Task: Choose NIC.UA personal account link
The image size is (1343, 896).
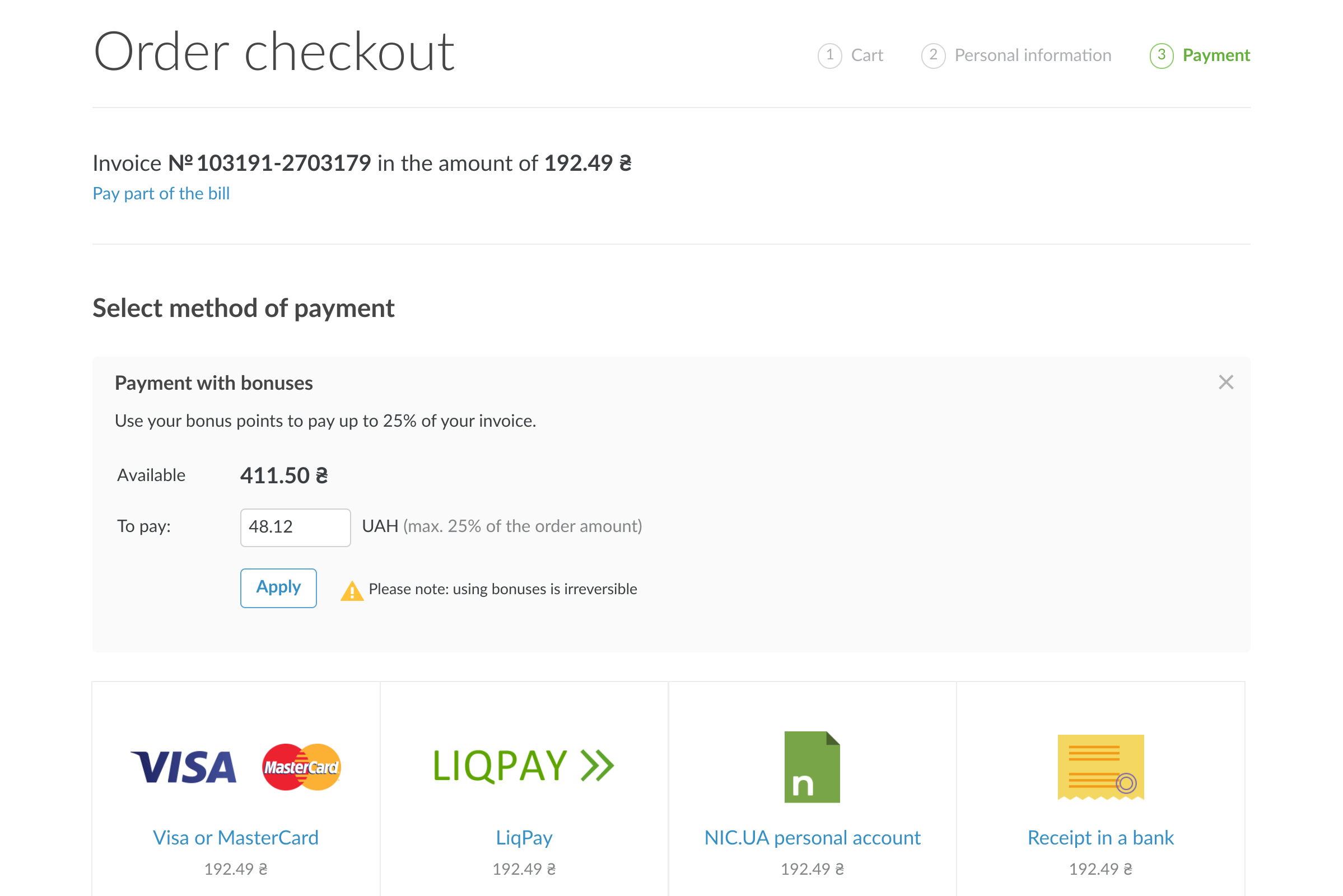Action: click(x=812, y=837)
